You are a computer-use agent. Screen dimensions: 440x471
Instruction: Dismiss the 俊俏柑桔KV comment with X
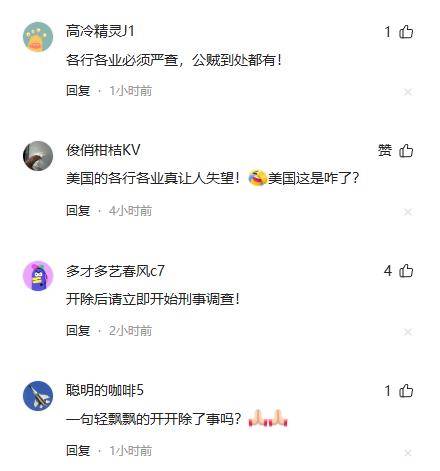point(408,212)
